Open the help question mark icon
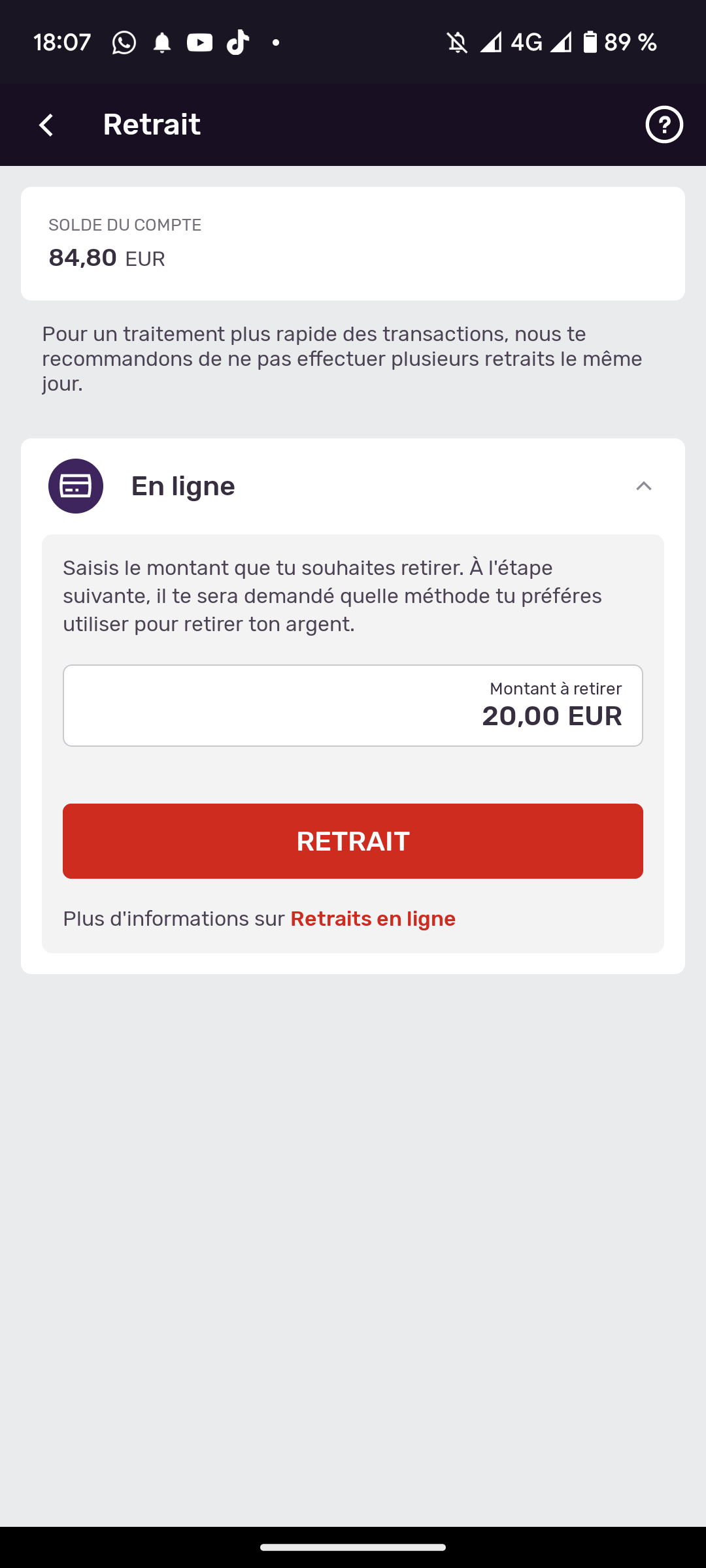This screenshot has height=1568, width=706. pos(664,124)
